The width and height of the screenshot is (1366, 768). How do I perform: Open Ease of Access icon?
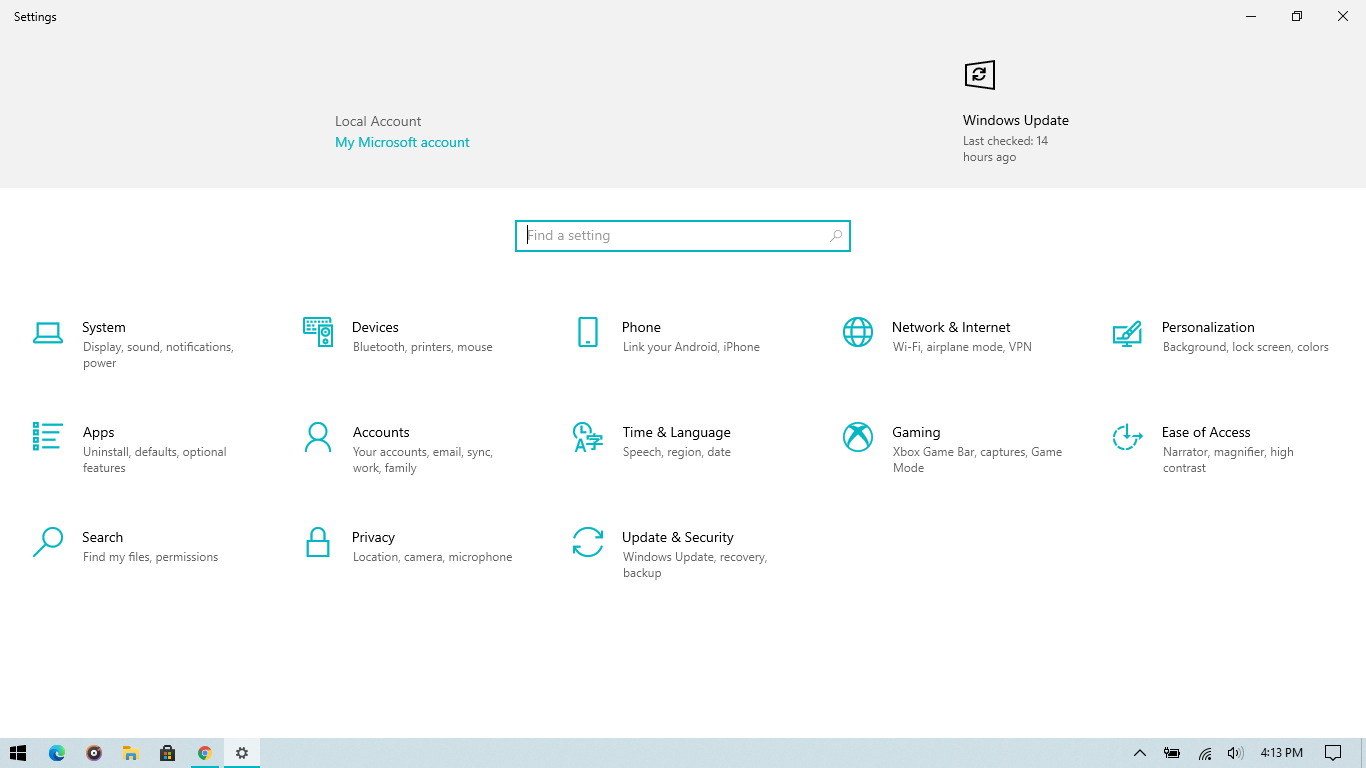point(1127,437)
